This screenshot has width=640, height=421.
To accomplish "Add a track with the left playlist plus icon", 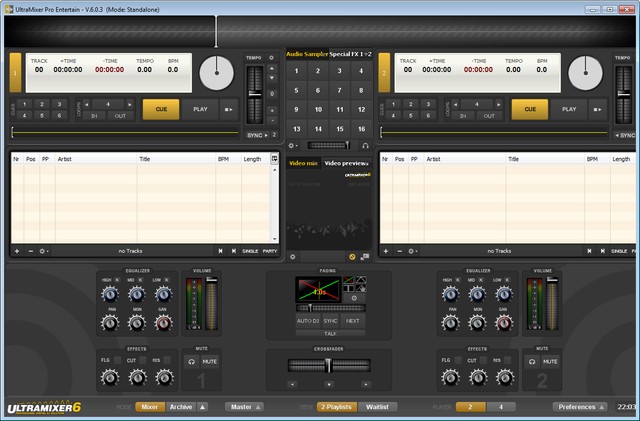I will coord(16,251).
